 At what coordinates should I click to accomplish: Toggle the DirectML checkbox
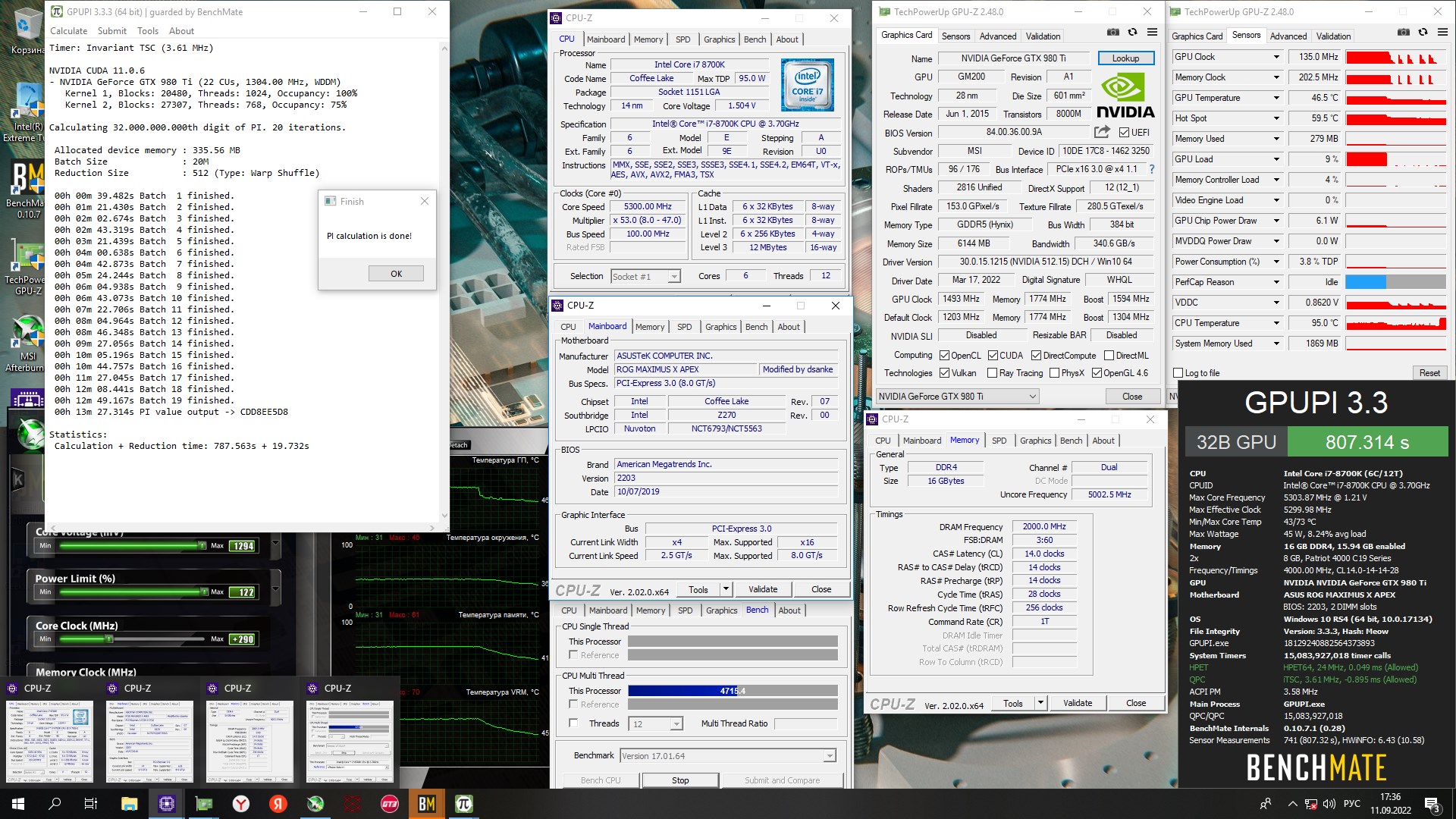[x=1109, y=356]
